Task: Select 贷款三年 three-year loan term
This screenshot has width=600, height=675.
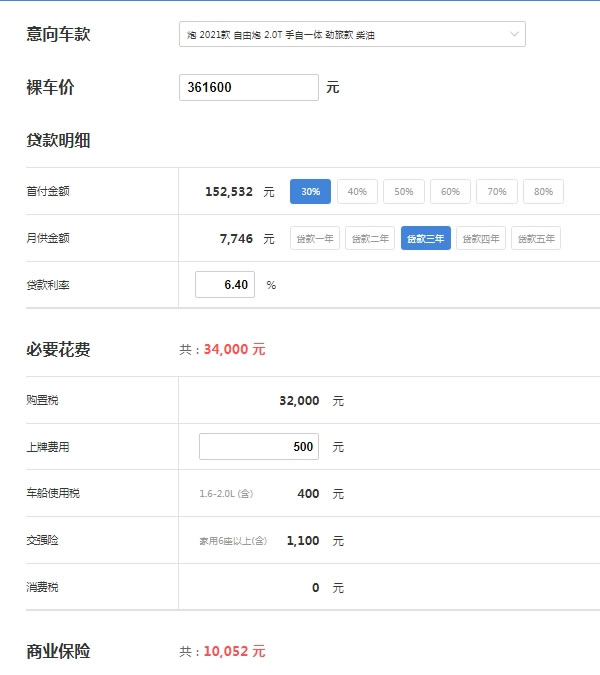Action: coord(426,238)
